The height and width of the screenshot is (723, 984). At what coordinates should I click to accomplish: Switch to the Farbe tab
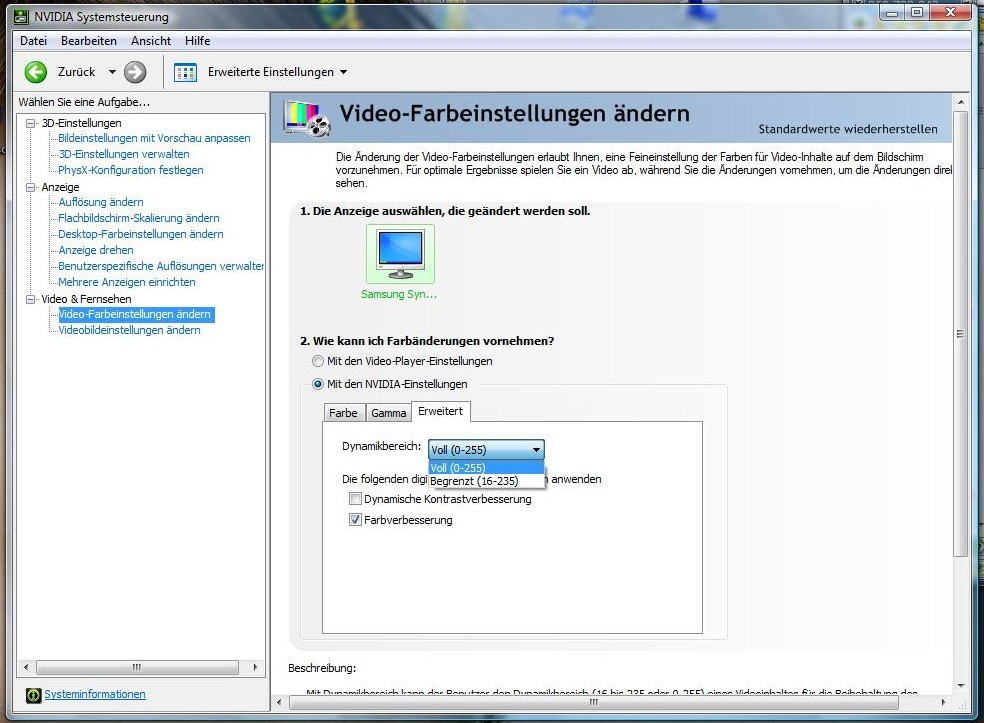[343, 413]
